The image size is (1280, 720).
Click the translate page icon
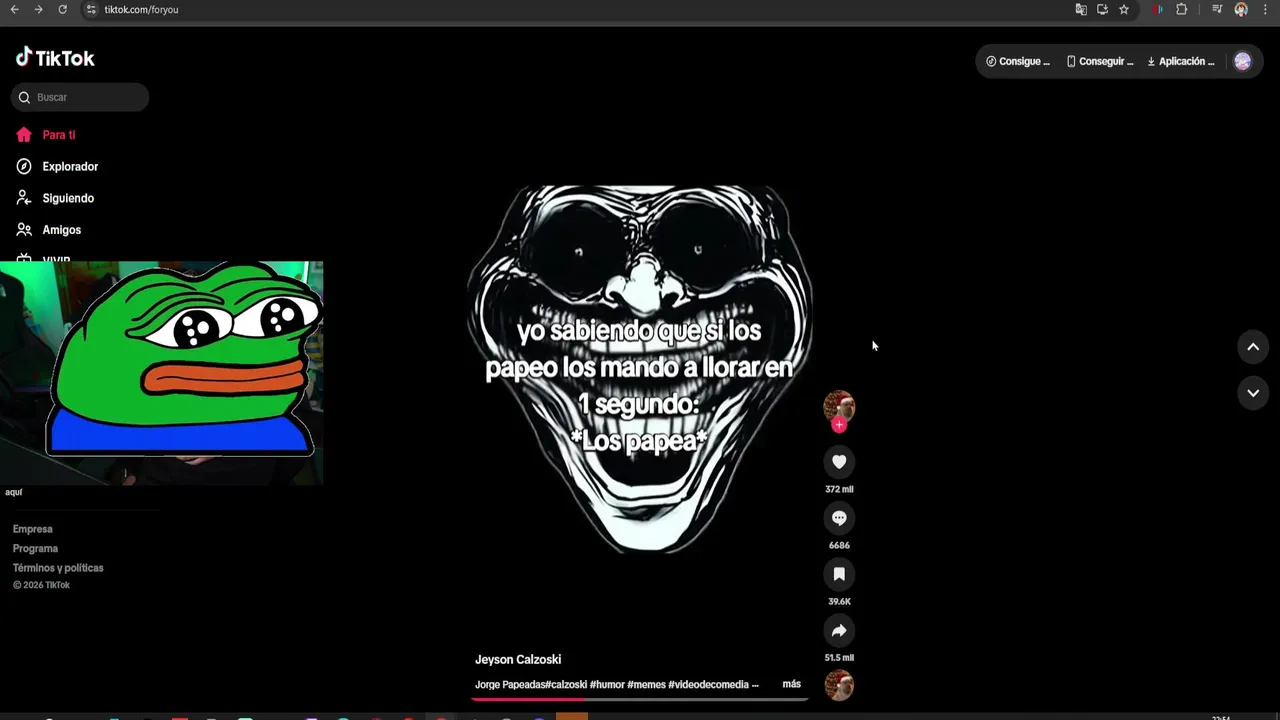pyautogui.click(x=1081, y=9)
